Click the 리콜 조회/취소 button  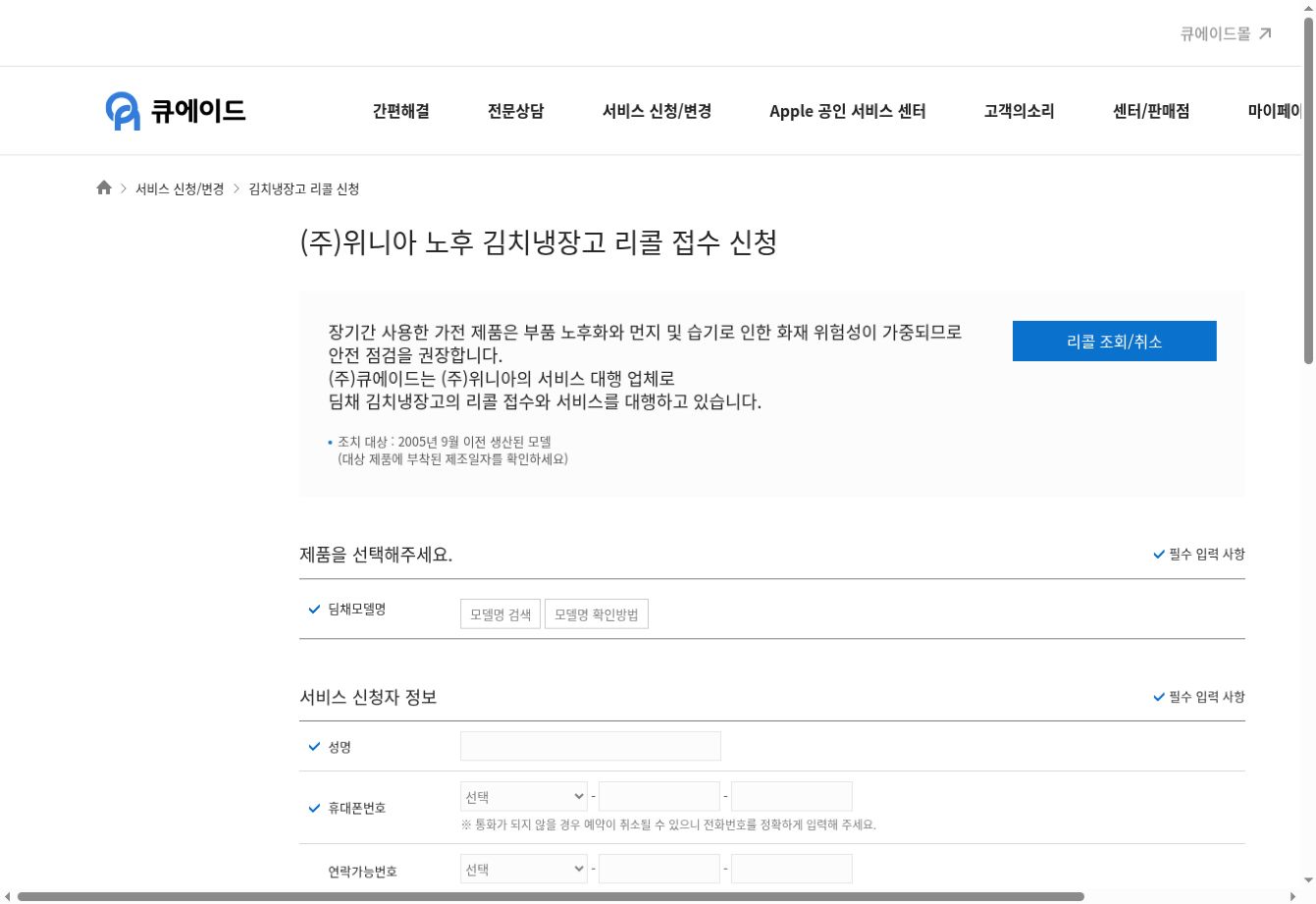pyautogui.click(x=1115, y=341)
